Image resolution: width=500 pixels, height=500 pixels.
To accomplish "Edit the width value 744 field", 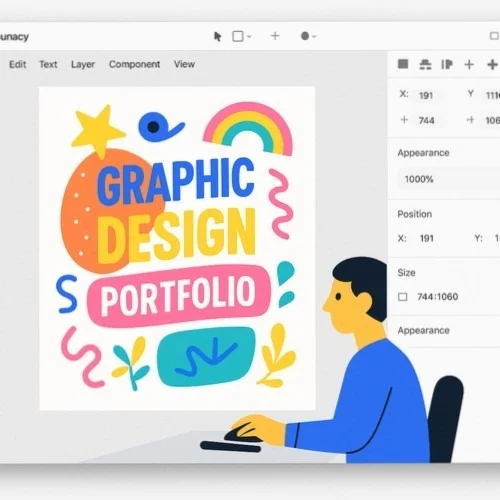I will 427,120.
